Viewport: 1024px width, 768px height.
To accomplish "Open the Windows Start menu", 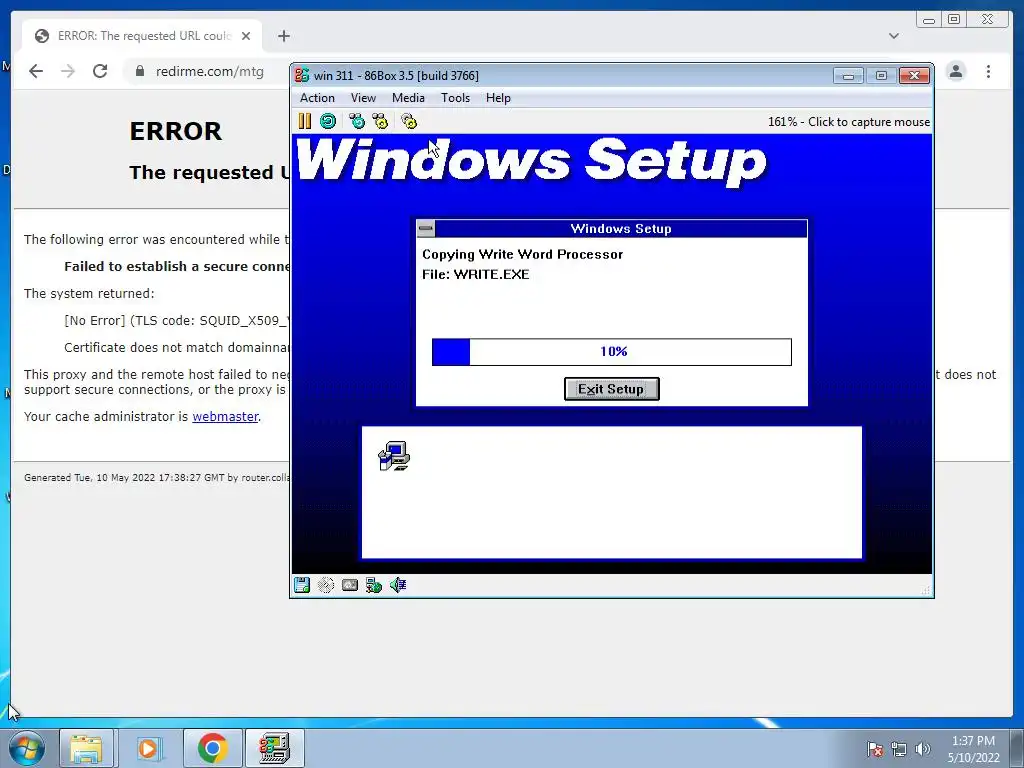I will point(25,748).
